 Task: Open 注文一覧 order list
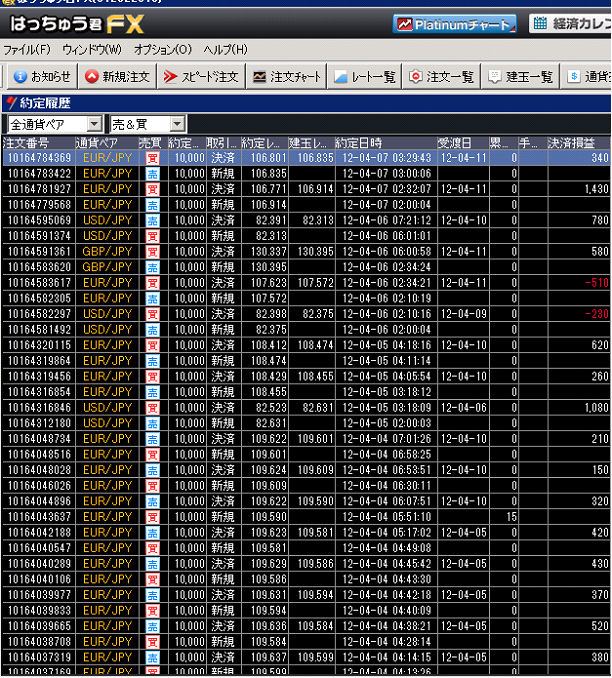coord(441,76)
